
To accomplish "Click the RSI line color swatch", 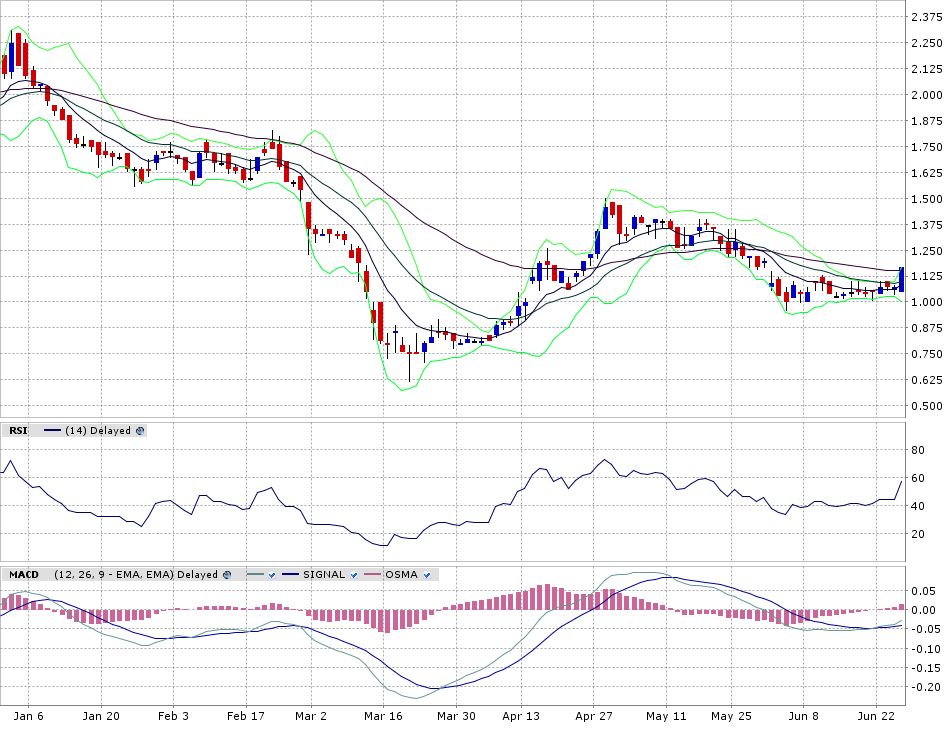I will tap(52, 431).
